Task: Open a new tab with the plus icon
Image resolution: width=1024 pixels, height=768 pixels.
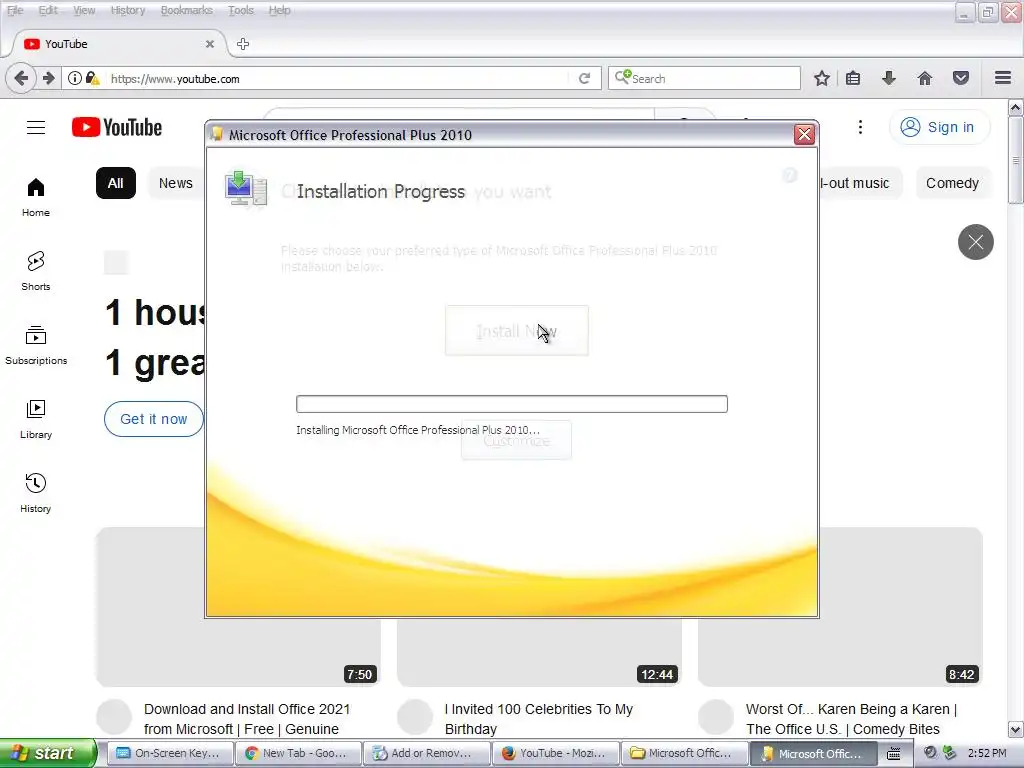Action: tap(243, 44)
